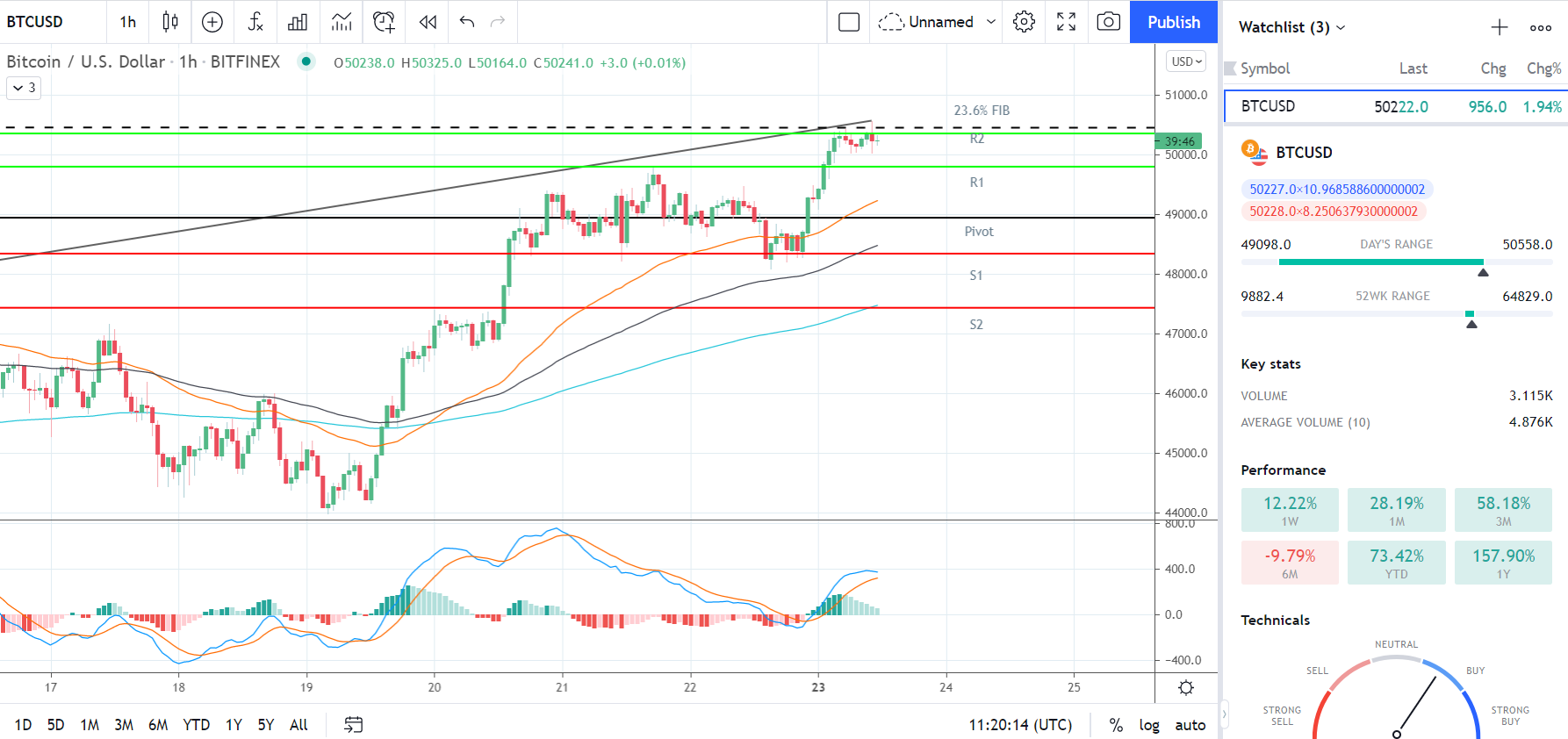Click the Unnamed cloud save layout button

926,22
